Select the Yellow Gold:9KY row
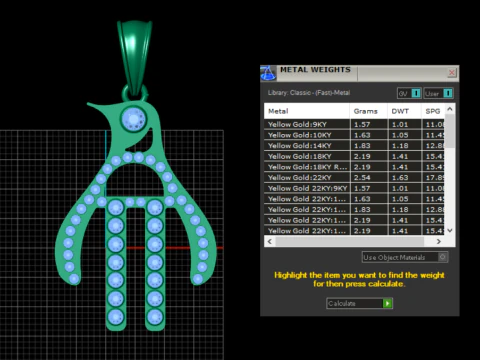The width and height of the screenshot is (480, 360). pos(354,124)
